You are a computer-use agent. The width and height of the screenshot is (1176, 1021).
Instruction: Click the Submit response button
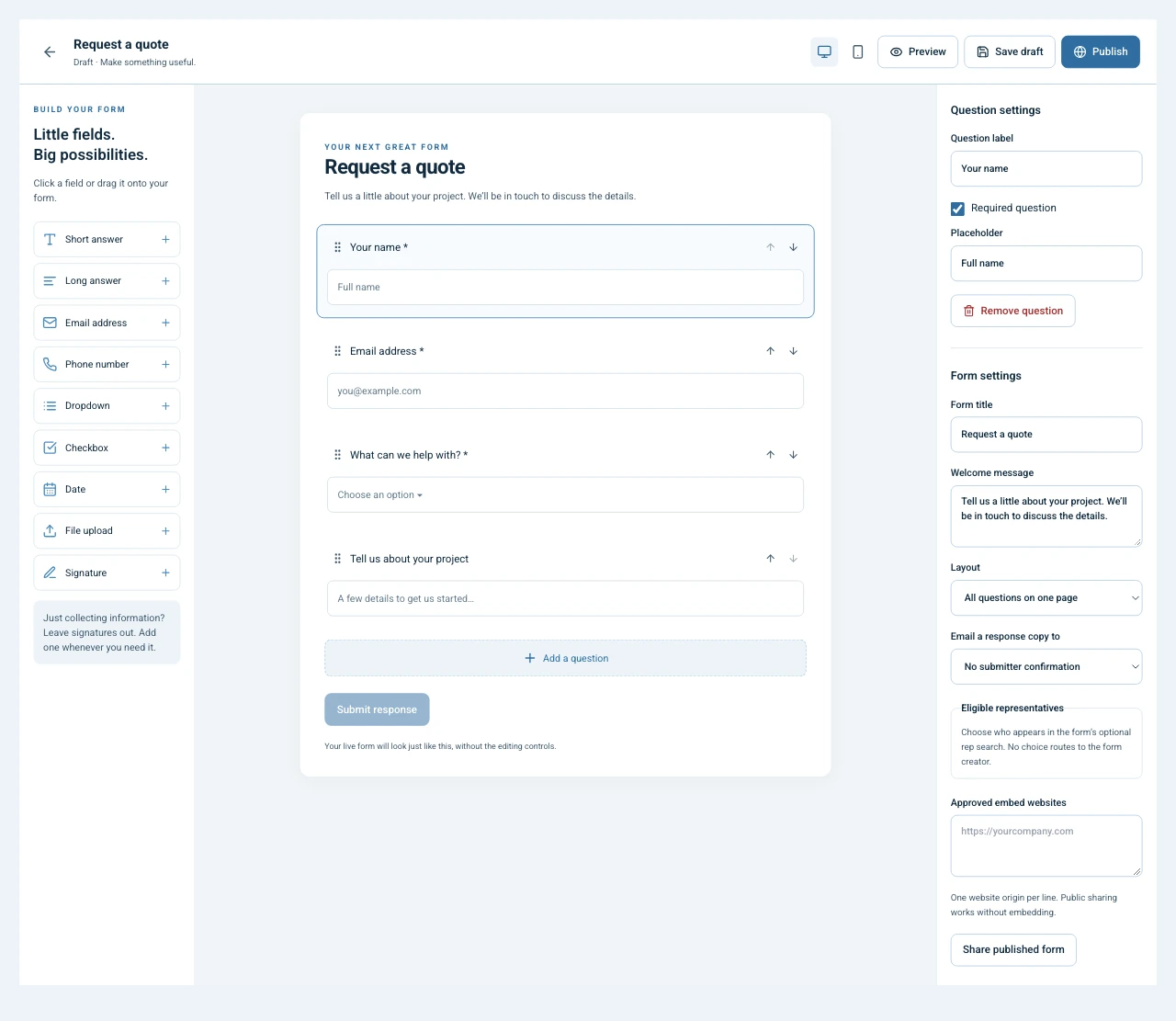(x=377, y=709)
